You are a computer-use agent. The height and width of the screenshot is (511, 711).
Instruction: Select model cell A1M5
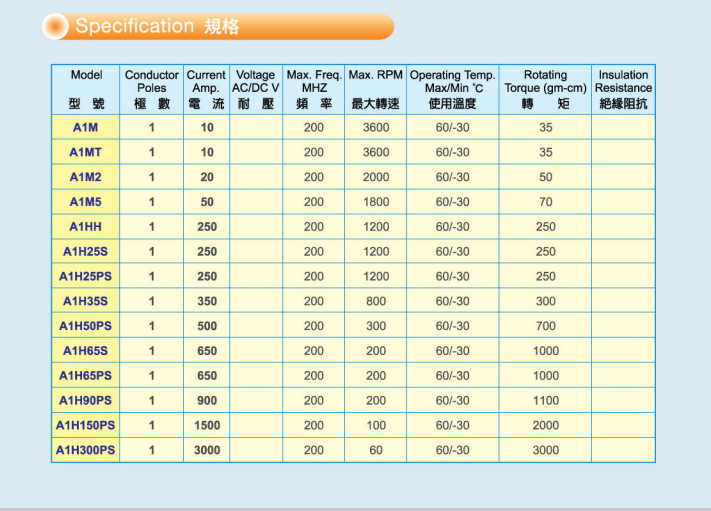tap(86, 202)
